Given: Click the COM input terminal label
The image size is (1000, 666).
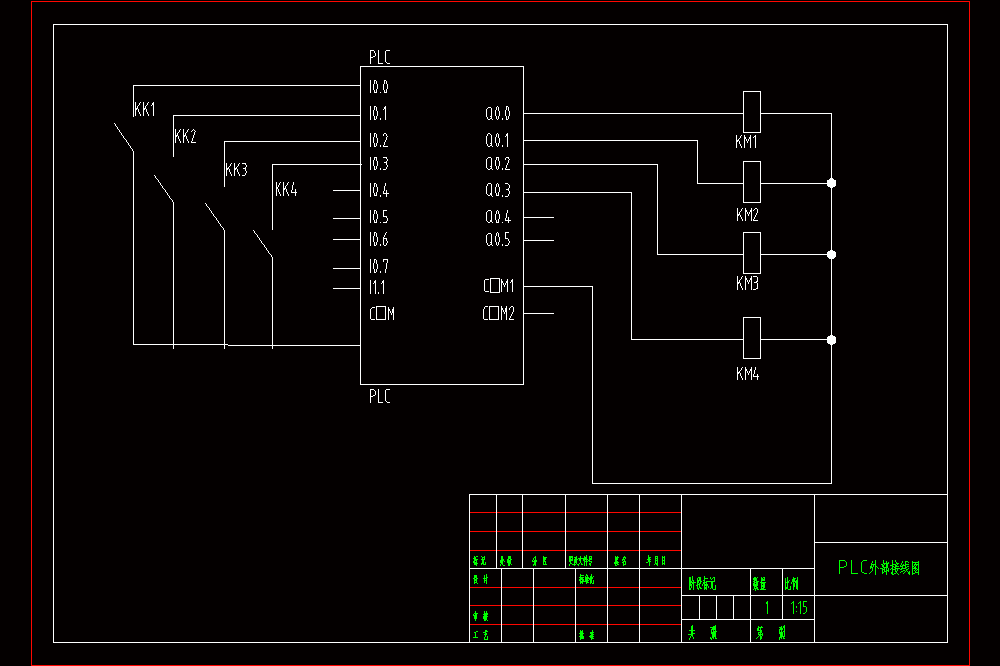Looking at the screenshot, I should (382, 313).
